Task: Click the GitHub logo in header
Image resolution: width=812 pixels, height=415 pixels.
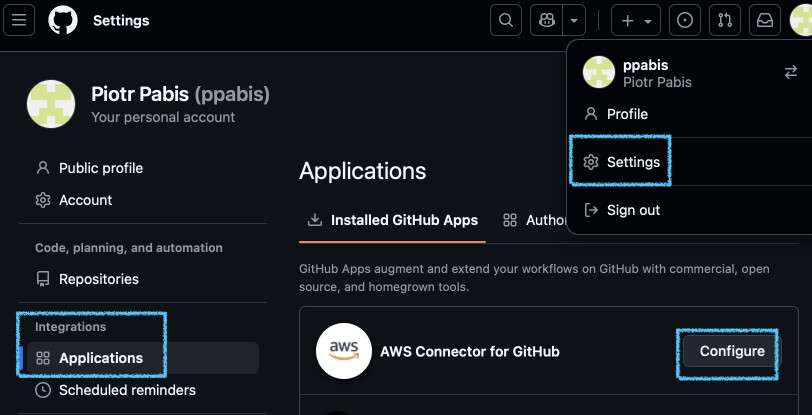Action: (62, 20)
